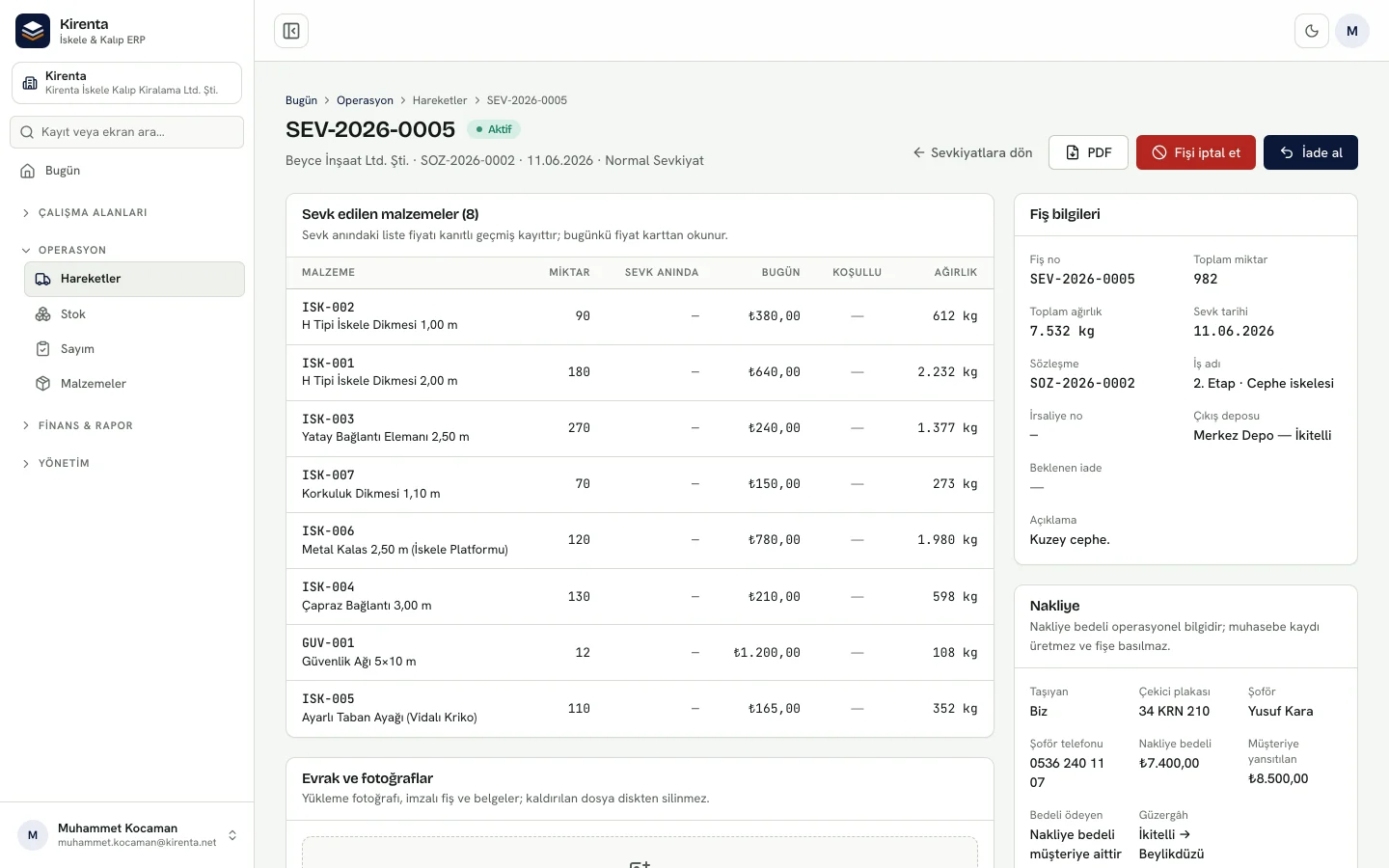Click the package icon beside Malzemeler
This screenshot has width=1389, height=868.
coord(42,384)
